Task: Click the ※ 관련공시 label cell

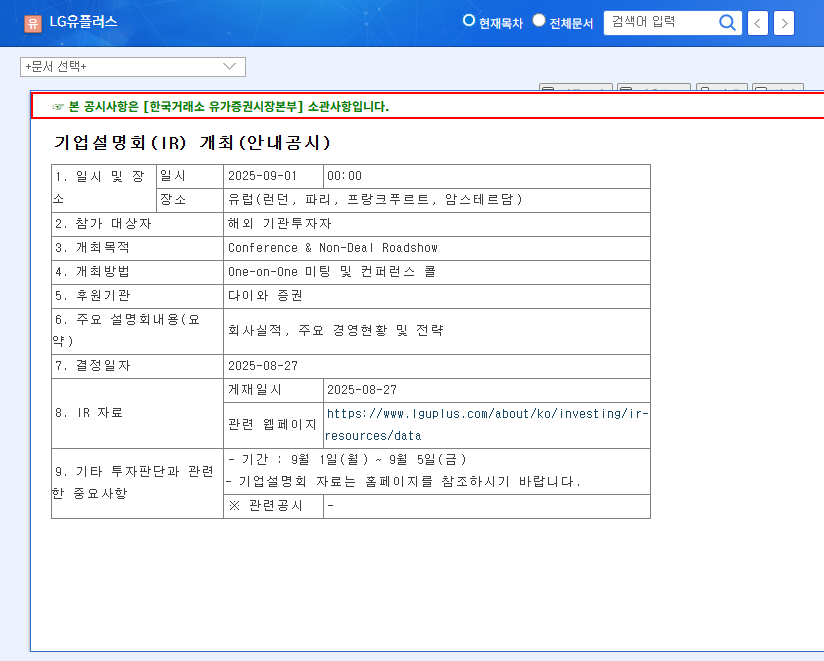Action: [273, 506]
